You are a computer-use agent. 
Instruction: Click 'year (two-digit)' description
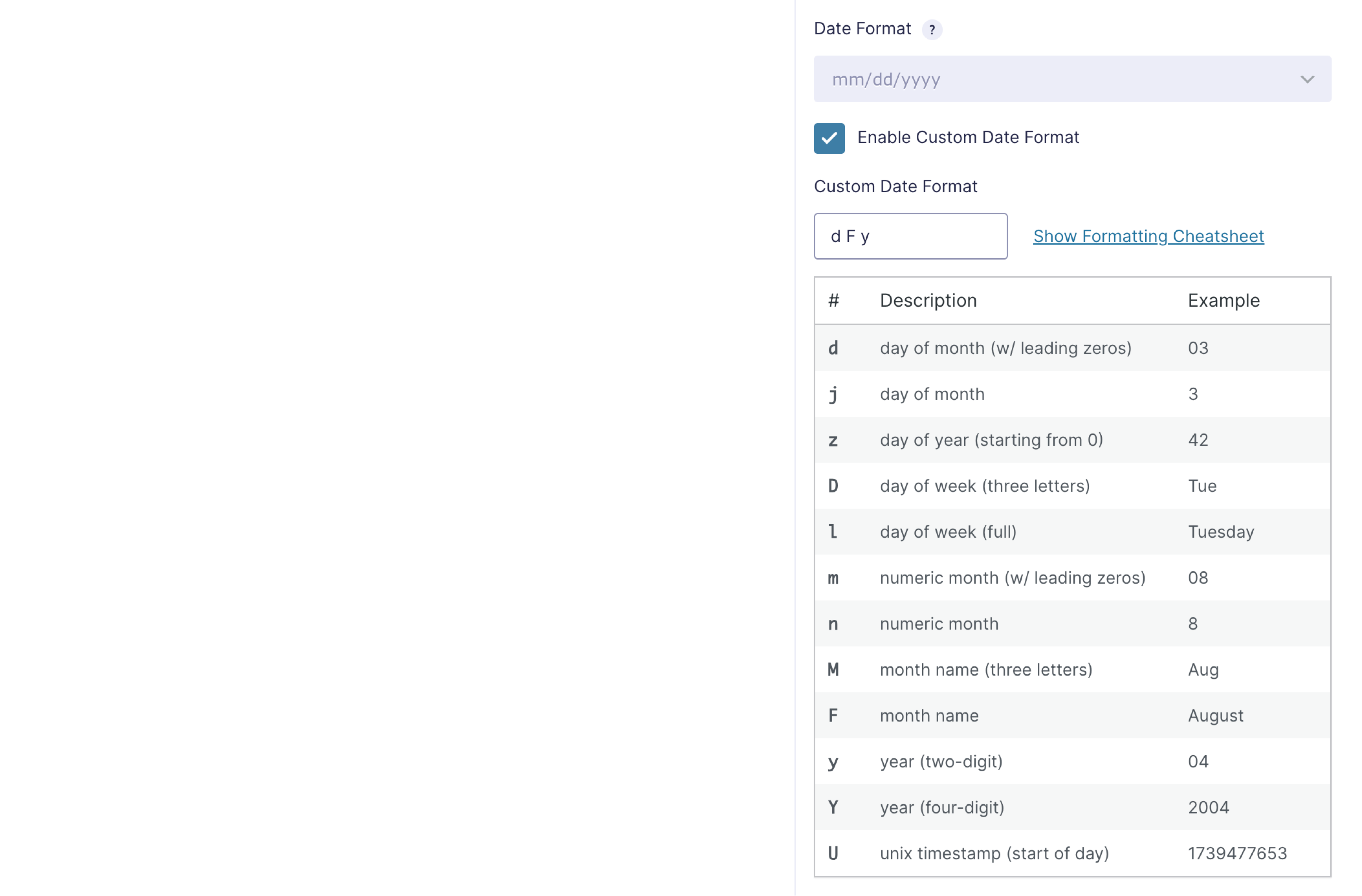click(x=941, y=761)
